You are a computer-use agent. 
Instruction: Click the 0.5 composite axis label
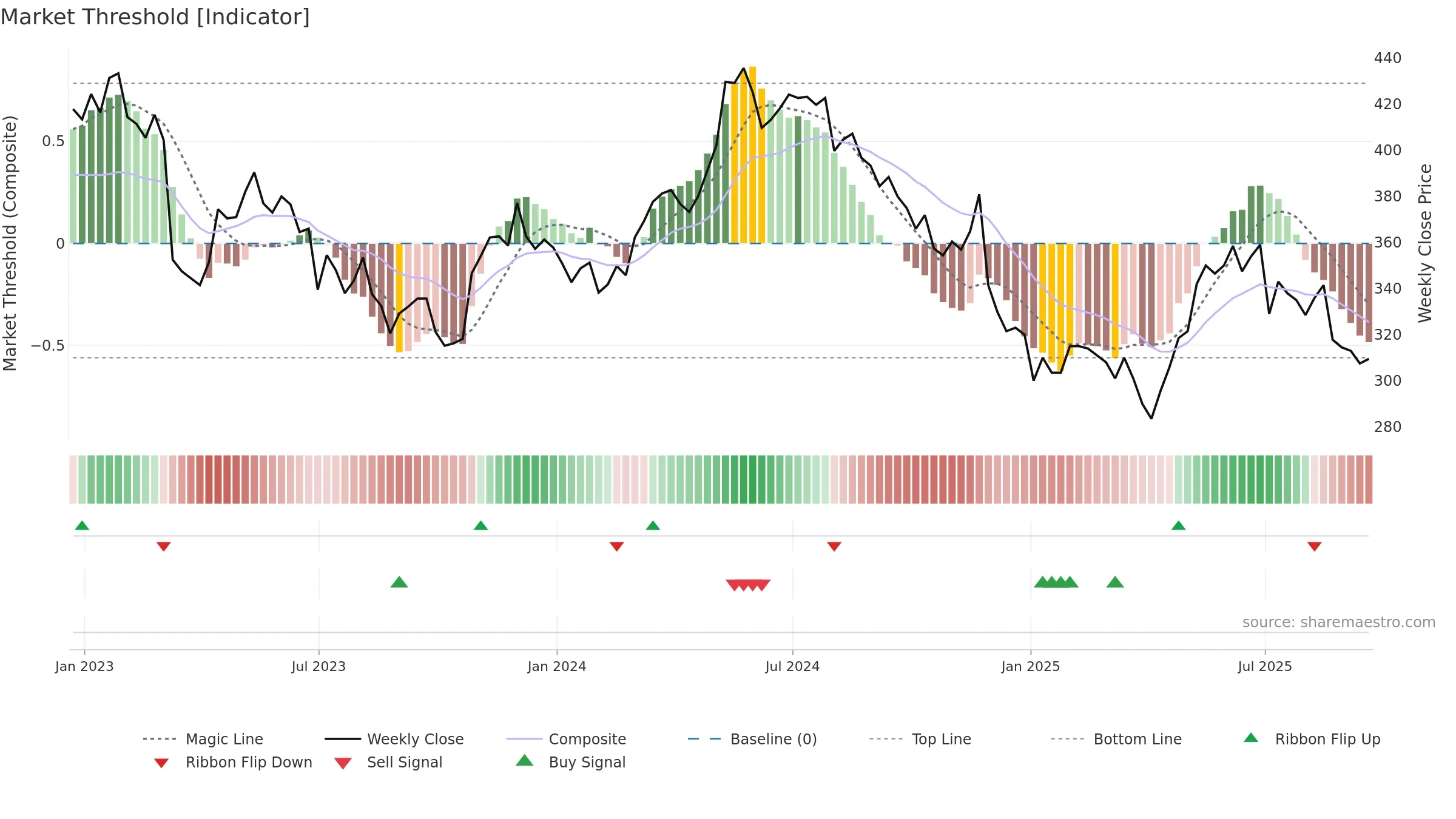53,141
